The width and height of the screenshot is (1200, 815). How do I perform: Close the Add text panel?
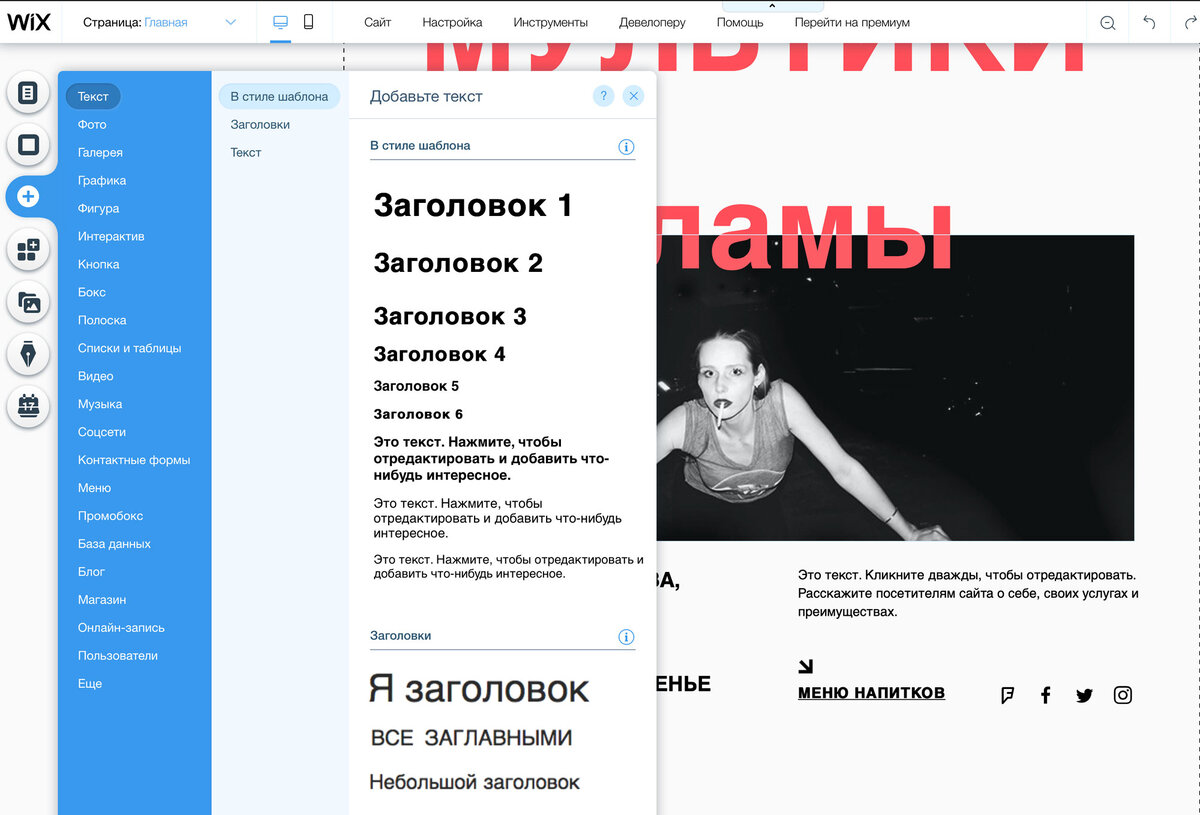(633, 96)
